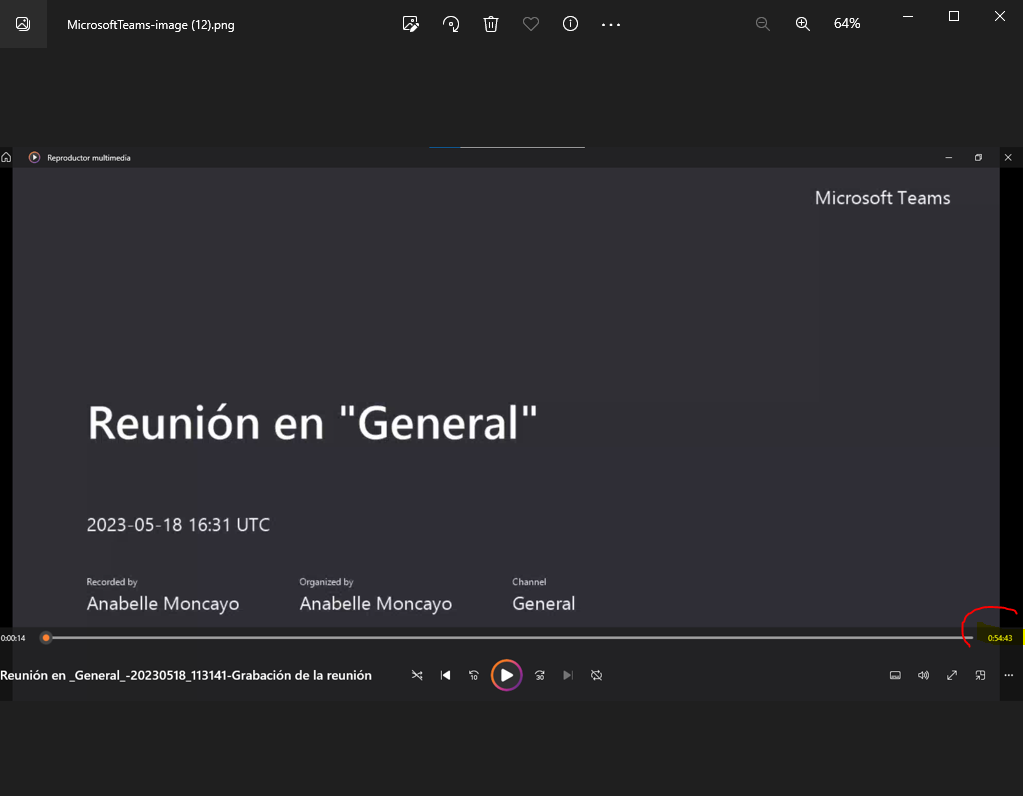Open media player more options ellipsis
Viewport: 1025px width, 796px height.
[x=1009, y=676]
